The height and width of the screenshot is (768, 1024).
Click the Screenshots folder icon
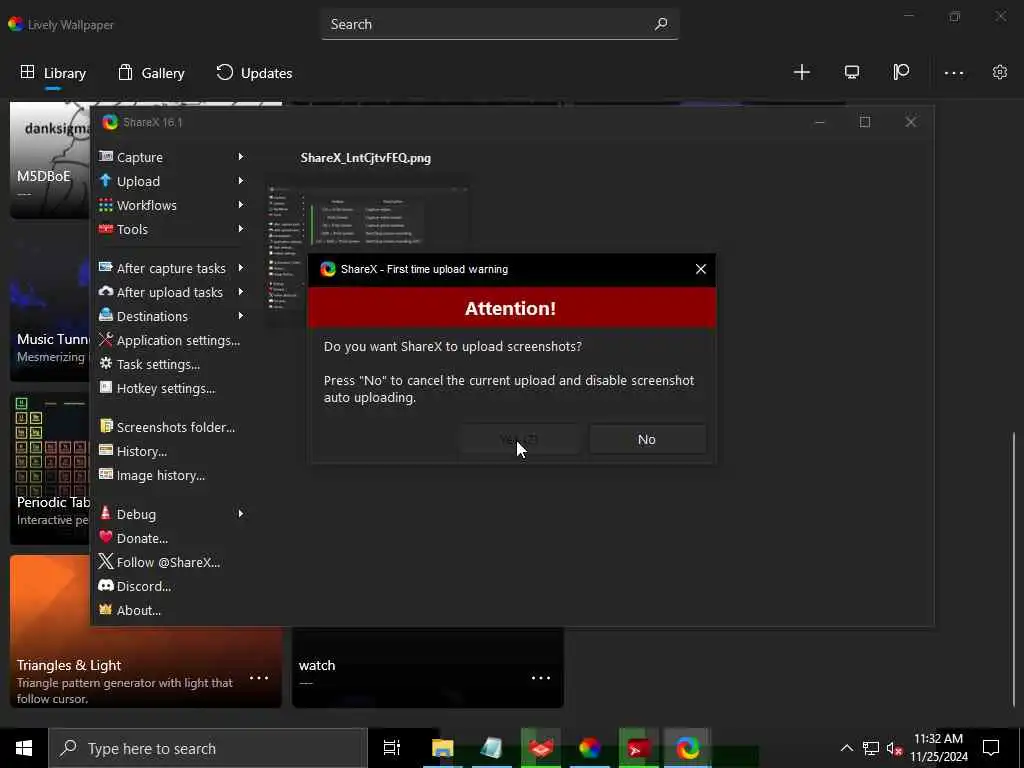106,426
